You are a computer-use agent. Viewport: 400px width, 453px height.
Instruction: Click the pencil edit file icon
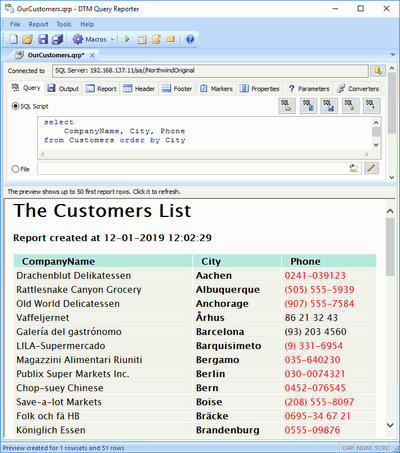[x=371, y=168]
